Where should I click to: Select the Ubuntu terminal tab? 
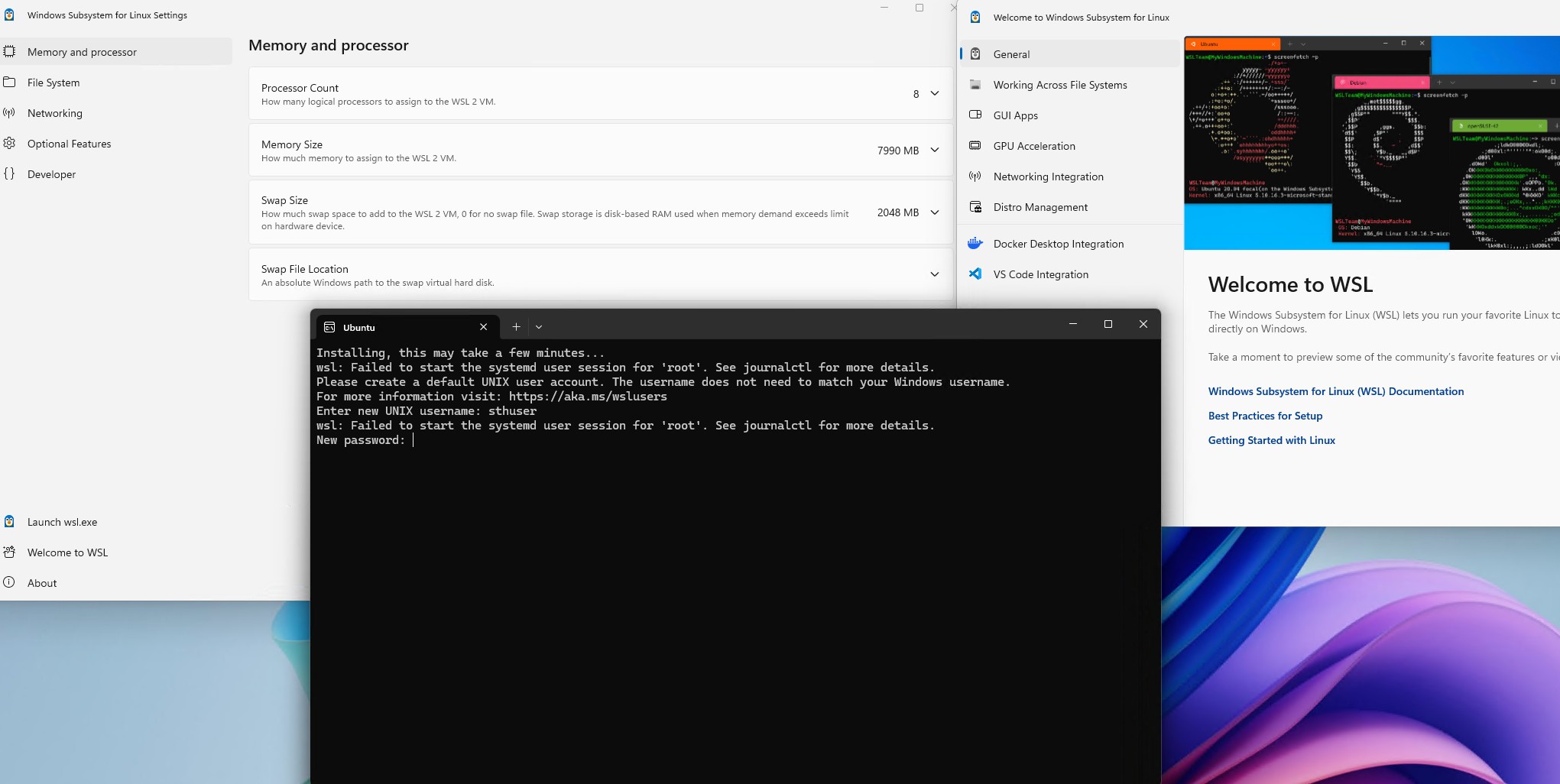pyautogui.click(x=408, y=327)
